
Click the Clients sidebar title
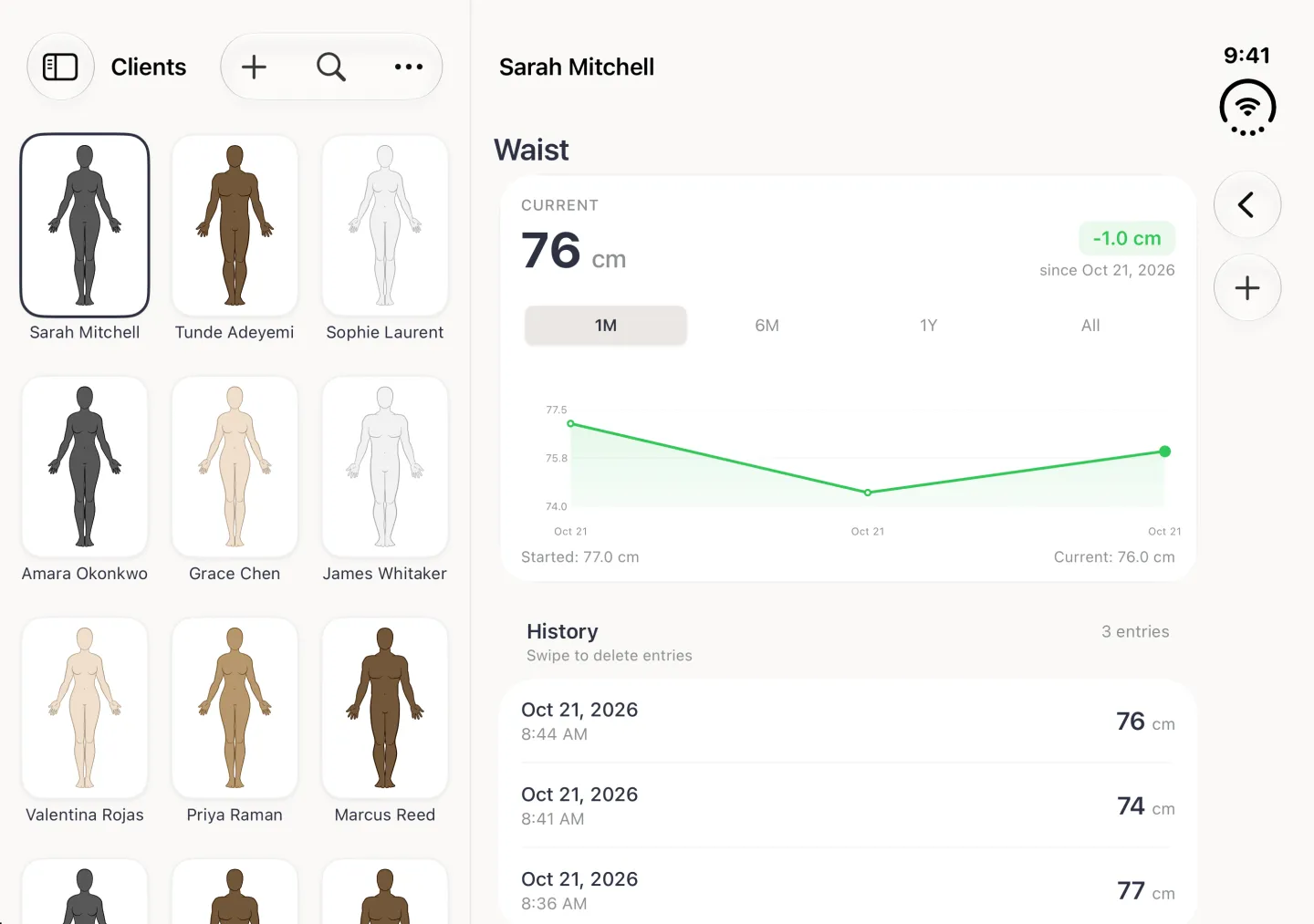(x=149, y=67)
